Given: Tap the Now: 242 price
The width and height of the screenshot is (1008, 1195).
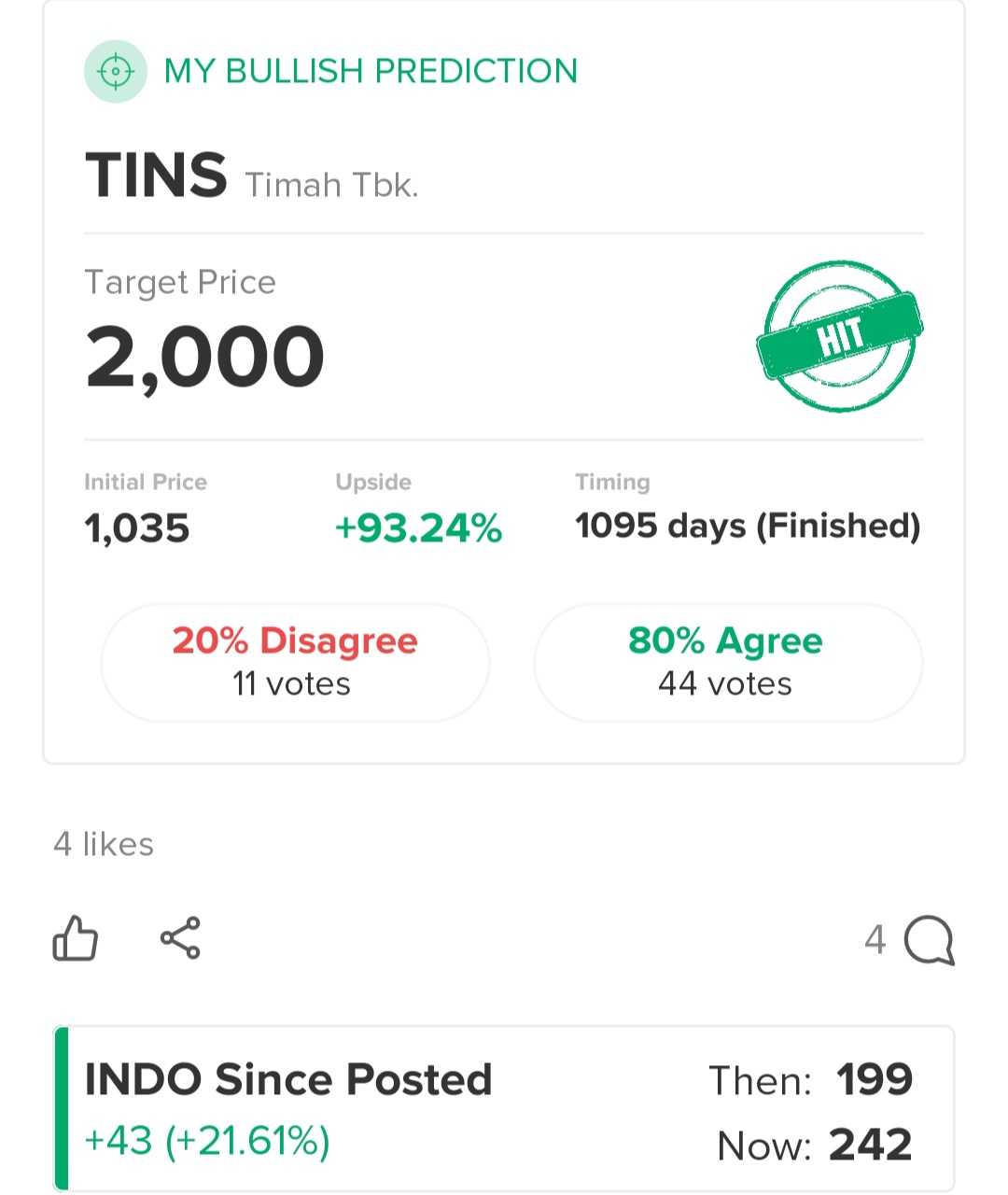Looking at the screenshot, I should 814,1145.
